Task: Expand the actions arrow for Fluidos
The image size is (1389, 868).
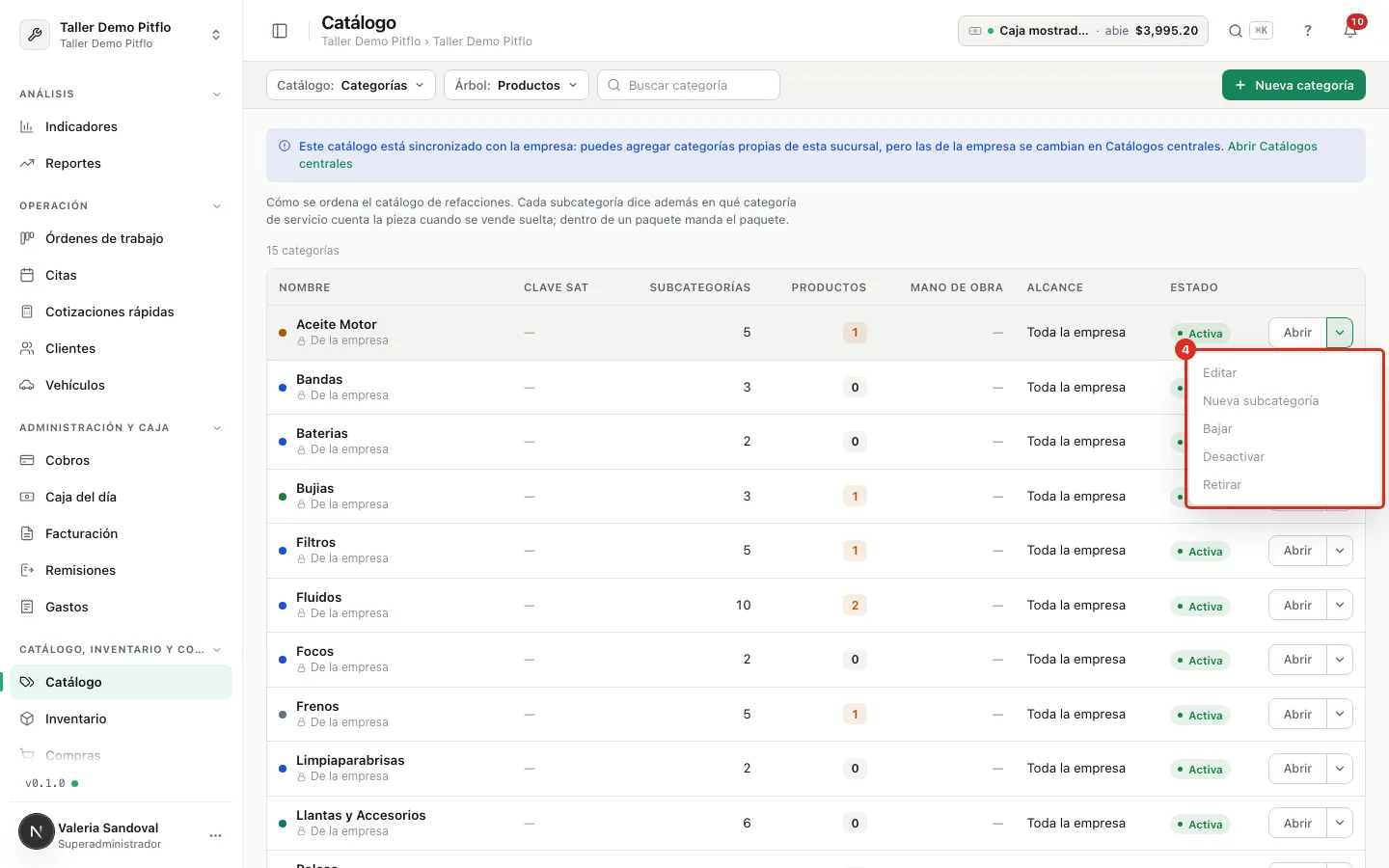Action: [1340, 606]
